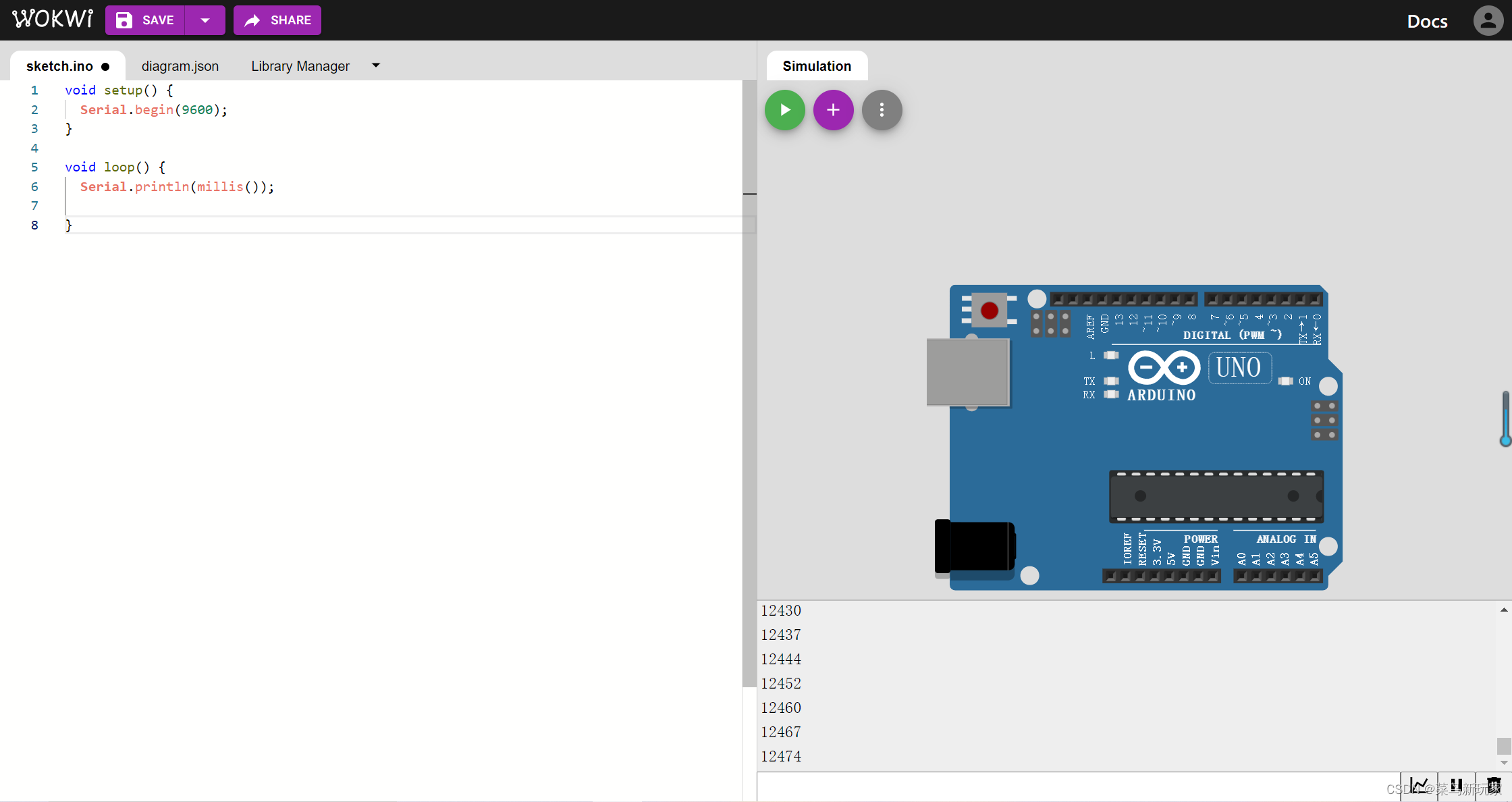
Task: Click line number 6 in the editor
Action: tap(34, 186)
